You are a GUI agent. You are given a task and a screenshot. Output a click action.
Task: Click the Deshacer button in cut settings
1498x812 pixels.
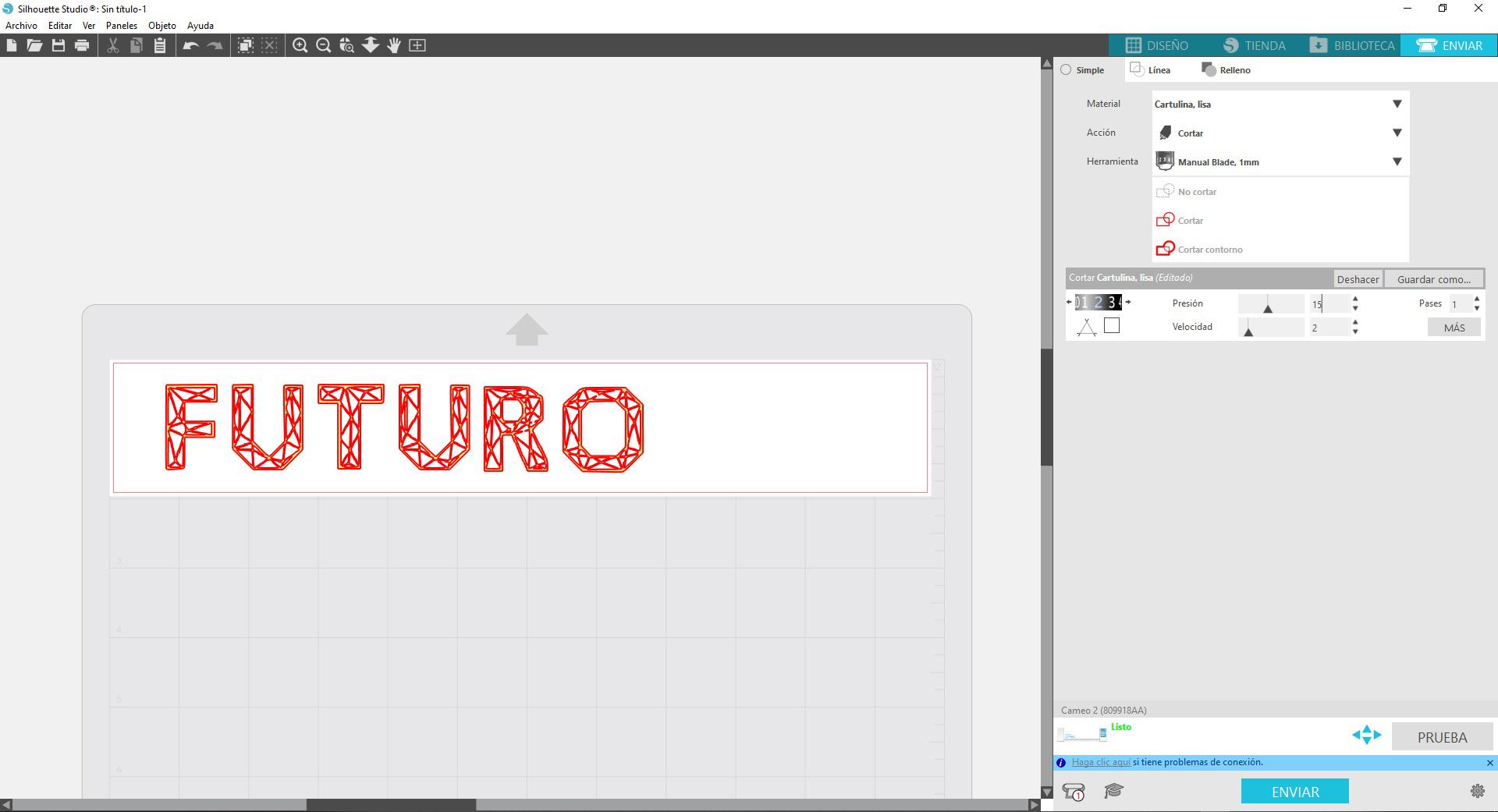coord(1358,279)
